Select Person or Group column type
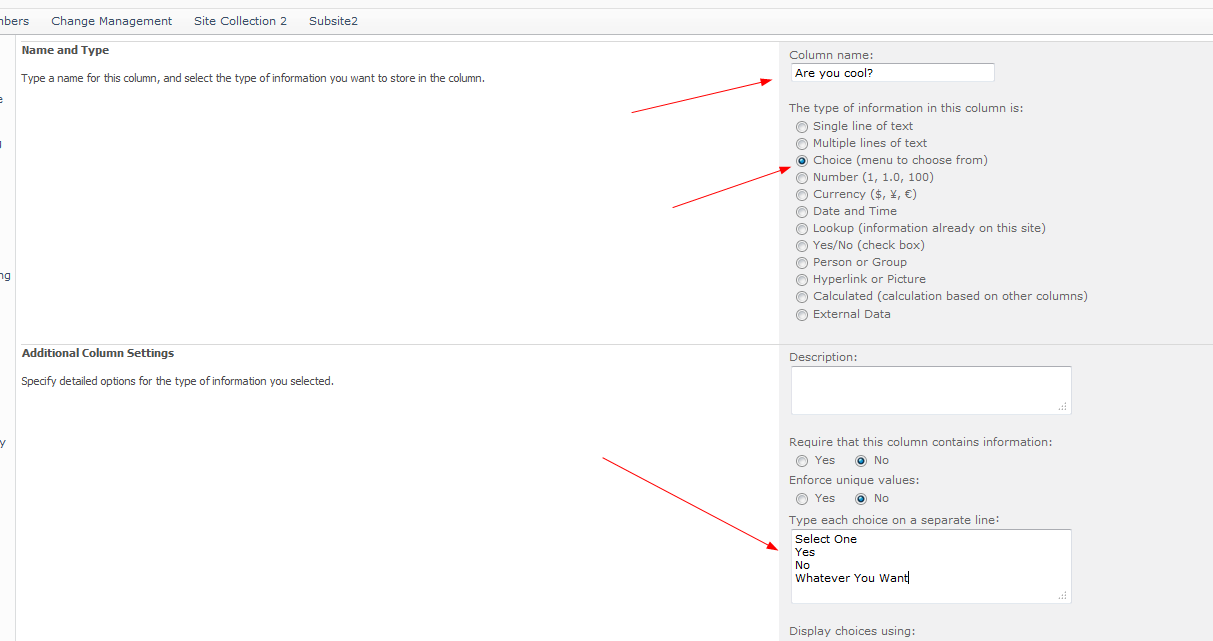Viewport: 1213px width, 641px height. pyautogui.click(x=802, y=263)
